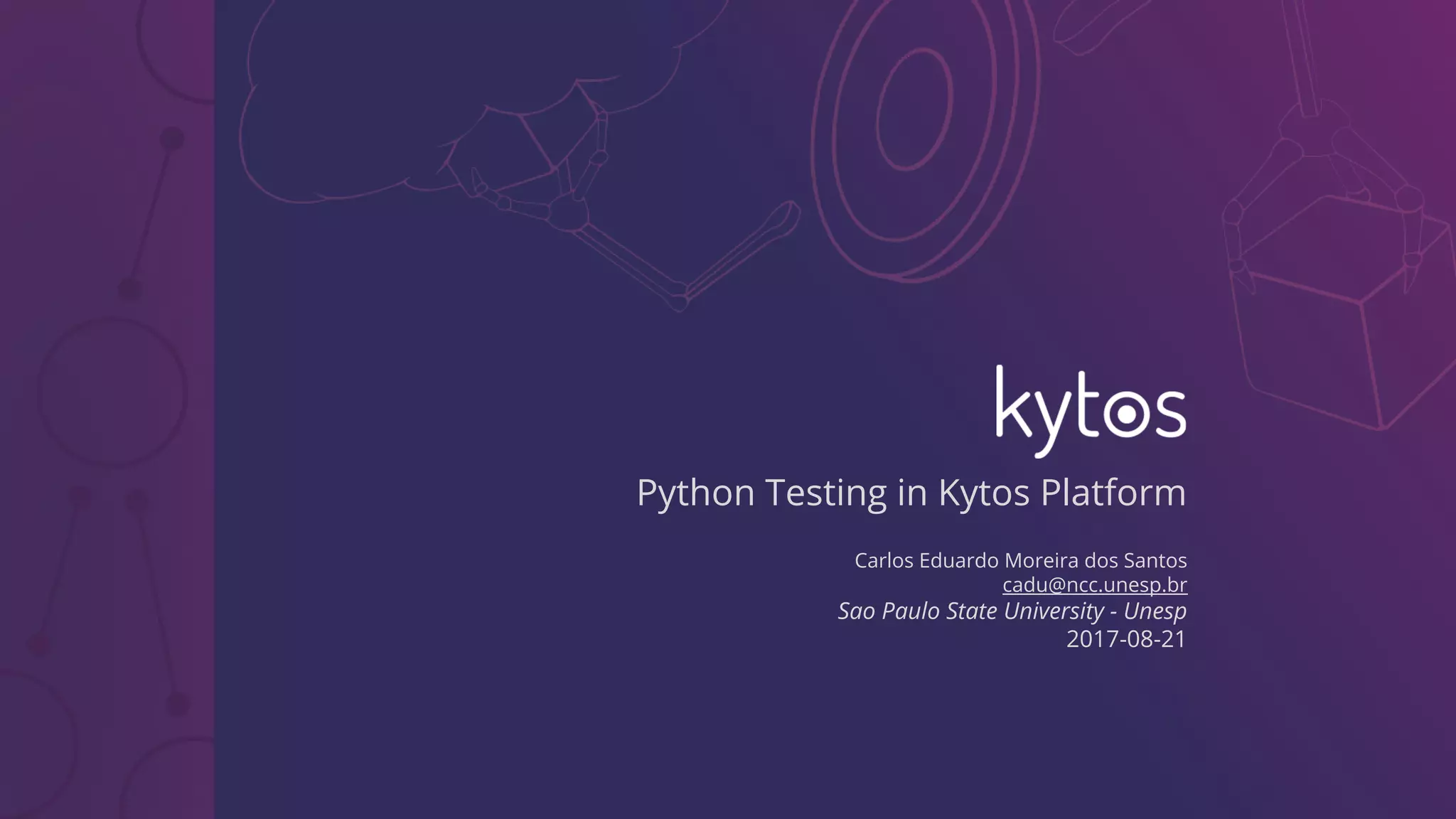The height and width of the screenshot is (819, 1456).
Task: Open the cadu@ncc.unesp.br email link
Action: click(1094, 585)
